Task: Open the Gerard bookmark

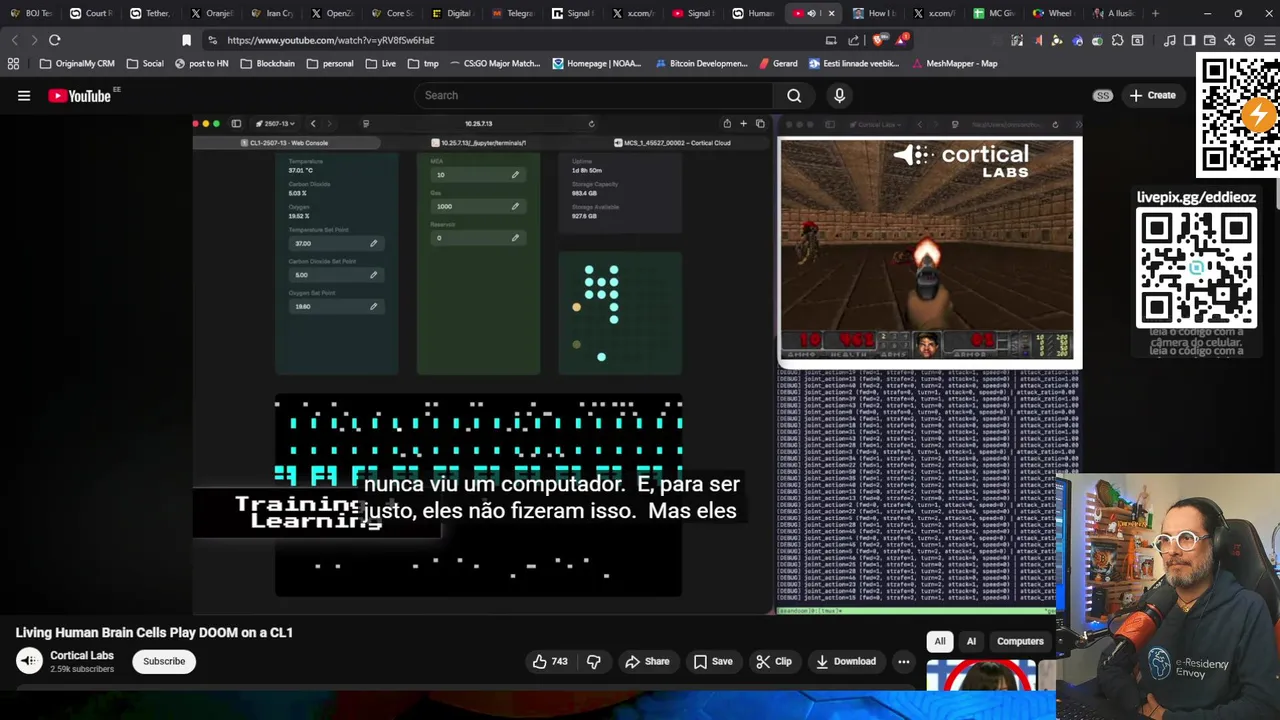Action: [778, 63]
